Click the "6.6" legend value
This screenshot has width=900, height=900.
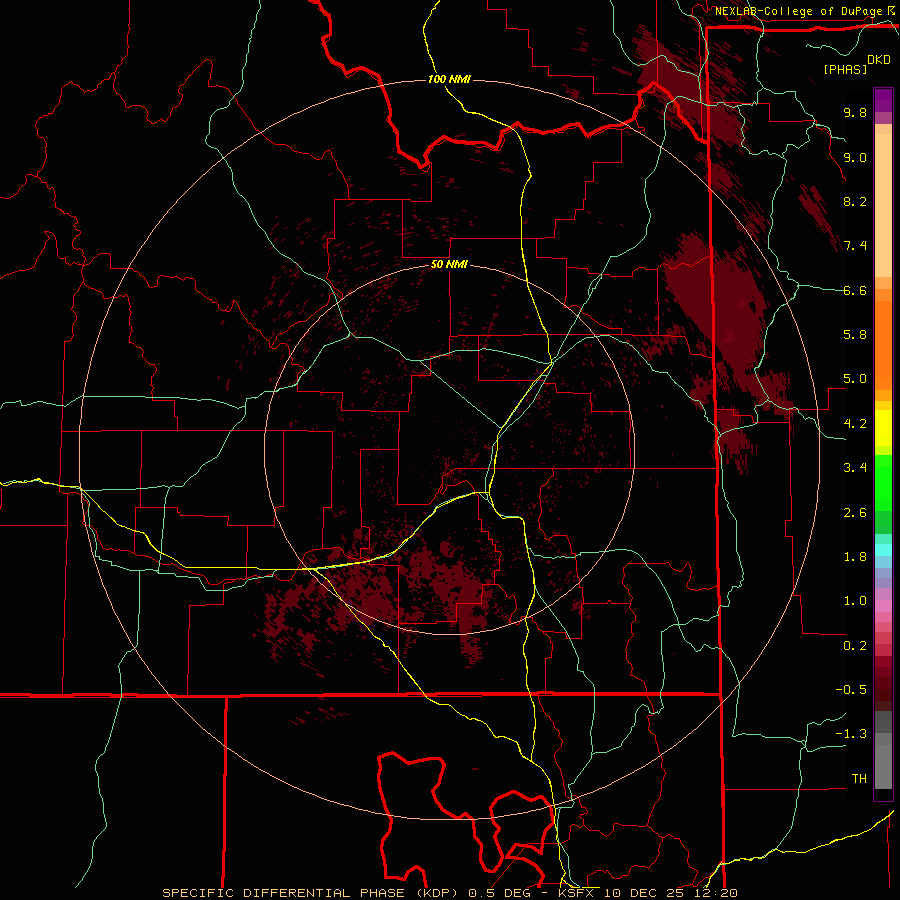[x=855, y=290]
